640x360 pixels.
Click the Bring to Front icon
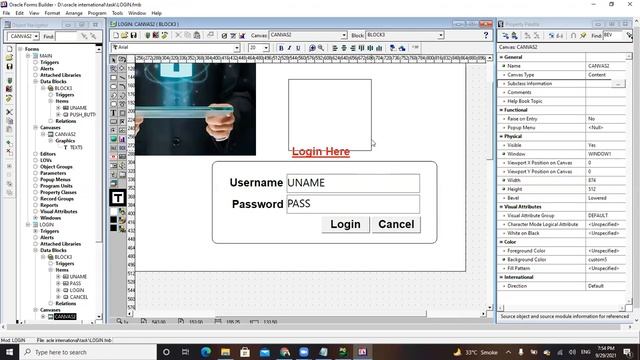[x=393, y=48]
